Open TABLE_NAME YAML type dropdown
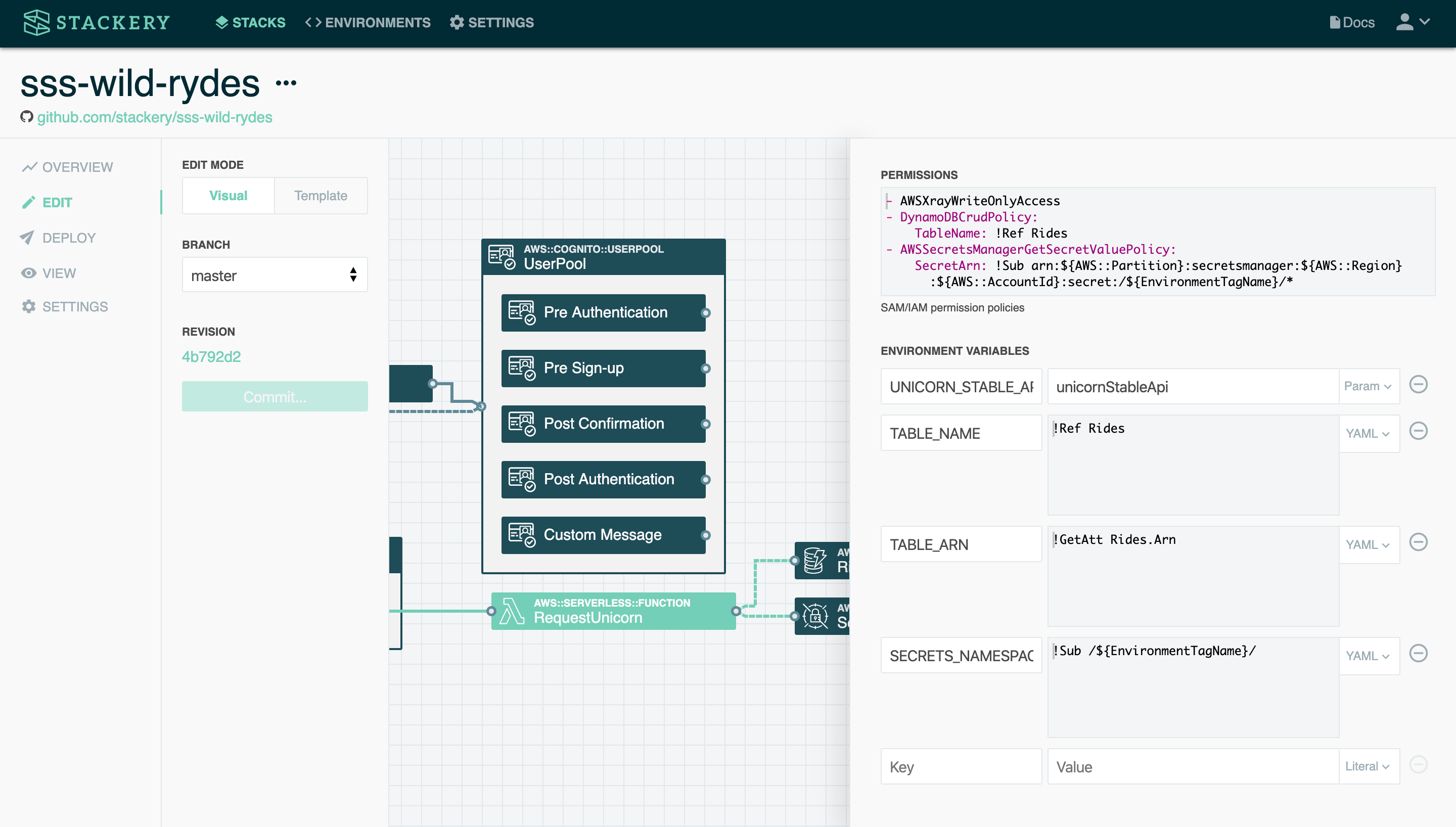The image size is (1456, 827). (x=1369, y=433)
